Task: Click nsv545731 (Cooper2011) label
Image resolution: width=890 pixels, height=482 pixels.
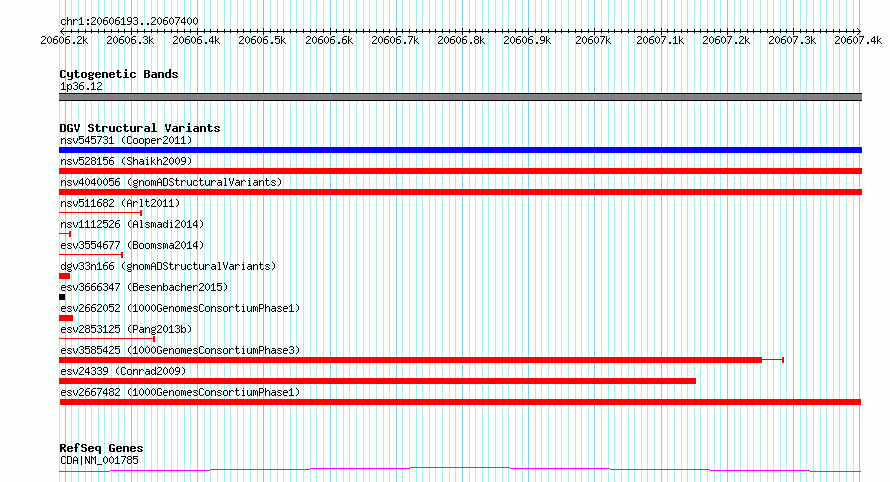Action: click(x=126, y=140)
